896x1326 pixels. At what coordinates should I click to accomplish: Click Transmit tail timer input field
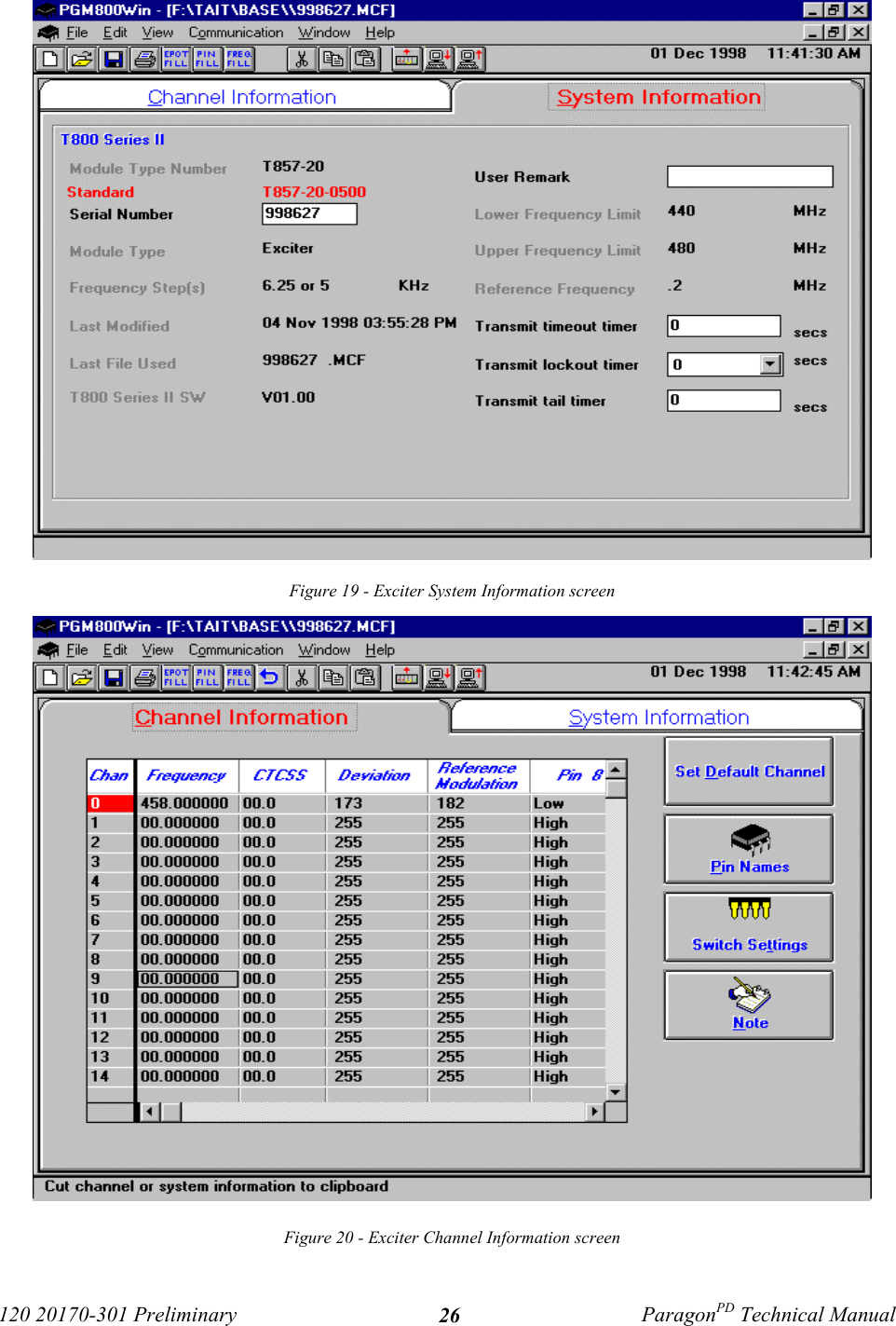point(724,400)
